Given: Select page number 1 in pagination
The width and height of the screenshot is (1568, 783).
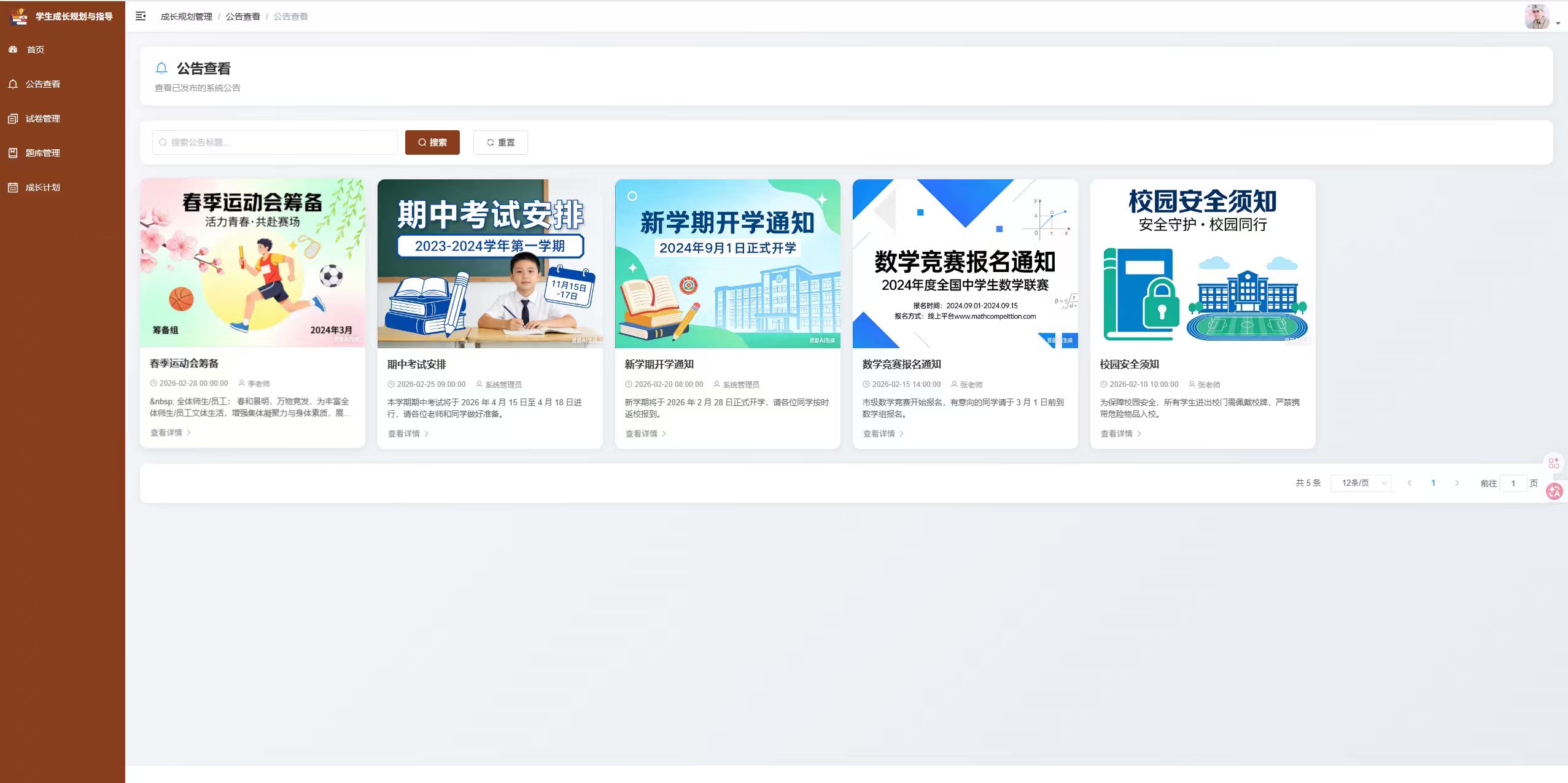Looking at the screenshot, I should (1434, 483).
